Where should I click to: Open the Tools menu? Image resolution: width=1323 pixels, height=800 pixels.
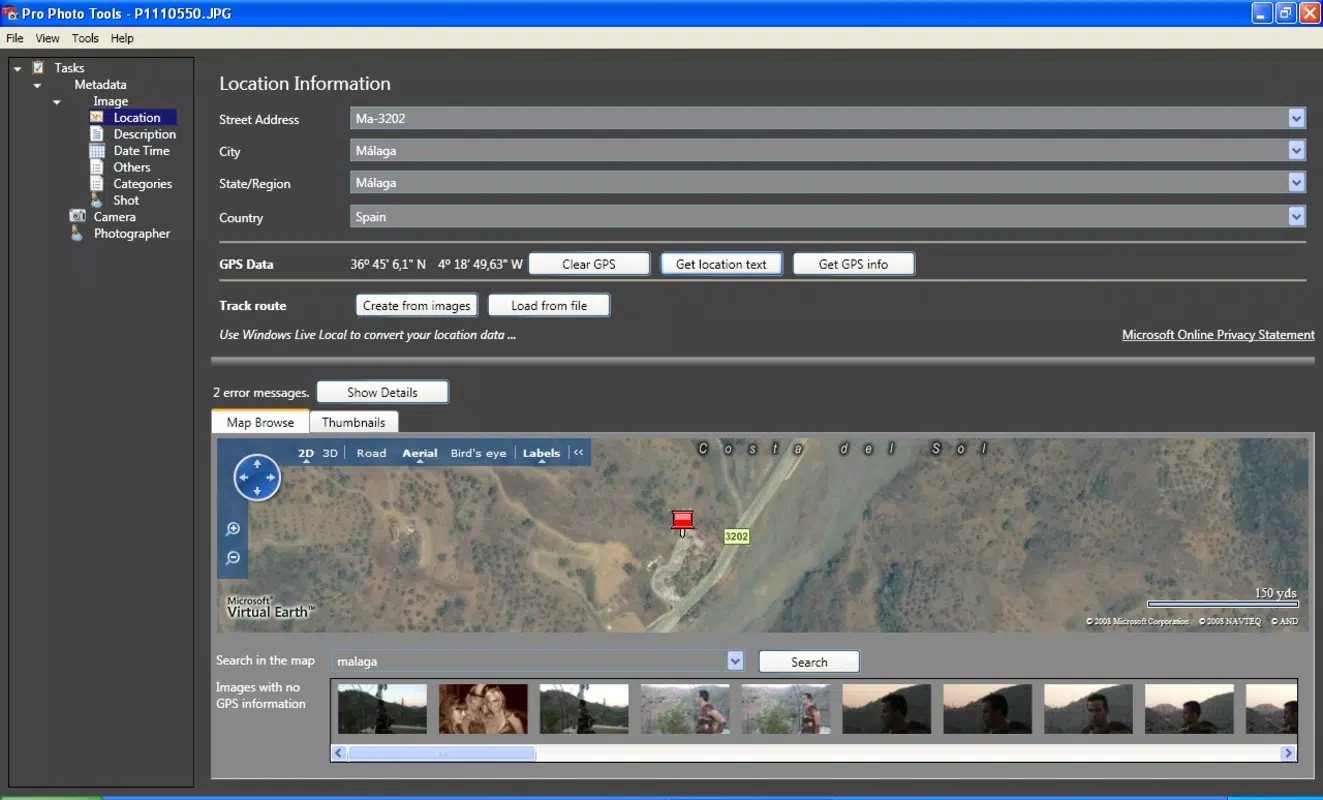tap(85, 38)
